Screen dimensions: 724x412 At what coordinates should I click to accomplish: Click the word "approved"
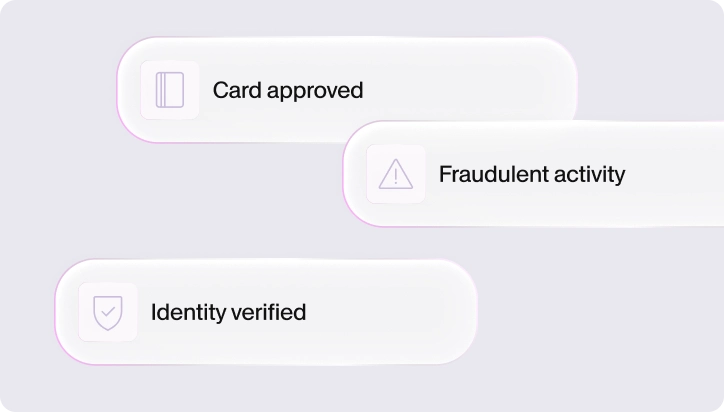(x=315, y=91)
